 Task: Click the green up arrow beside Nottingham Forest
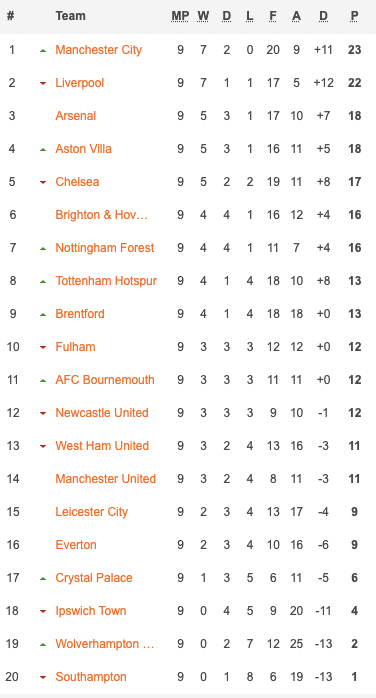point(43,248)
